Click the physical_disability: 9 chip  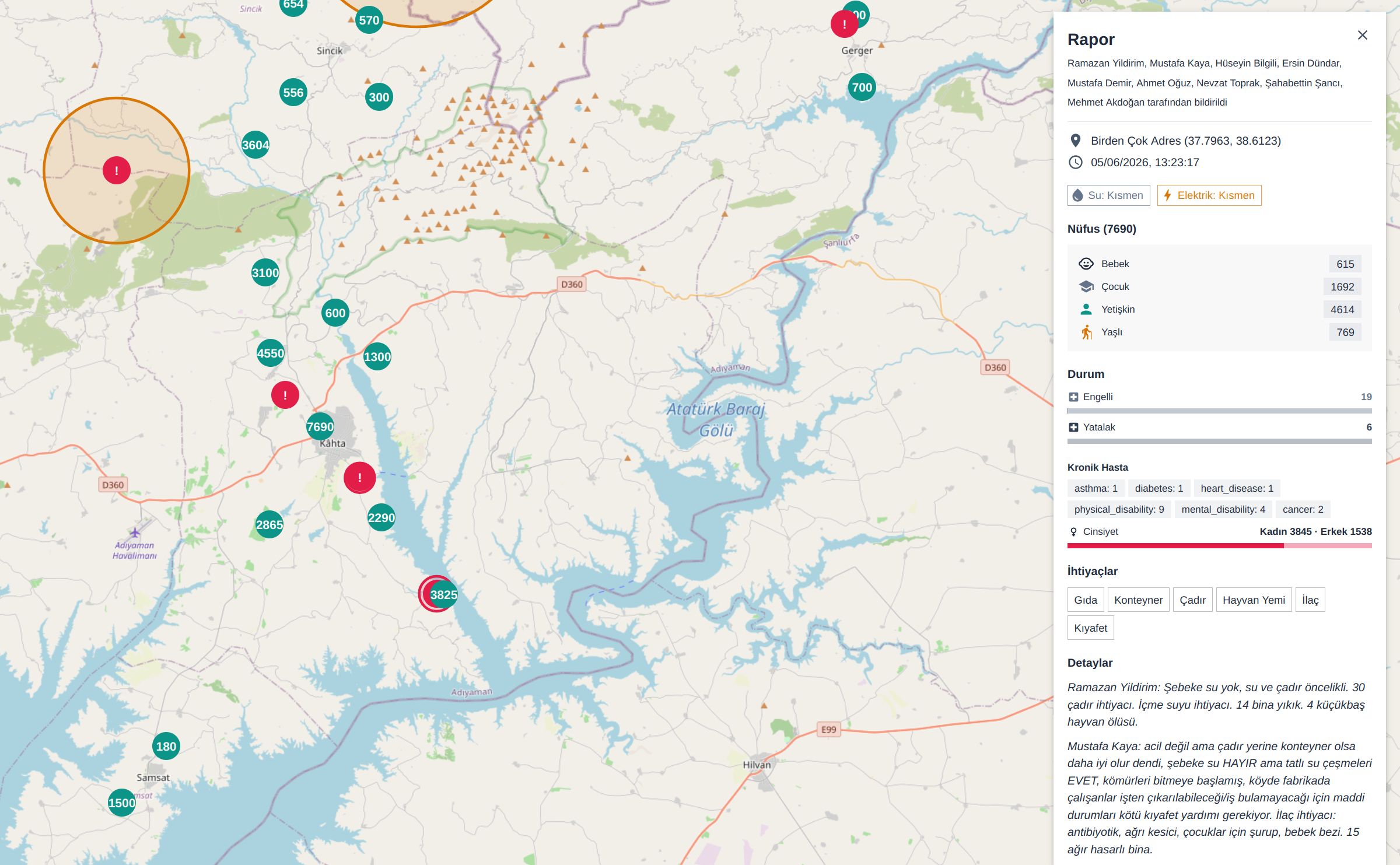pos(1119,509)
